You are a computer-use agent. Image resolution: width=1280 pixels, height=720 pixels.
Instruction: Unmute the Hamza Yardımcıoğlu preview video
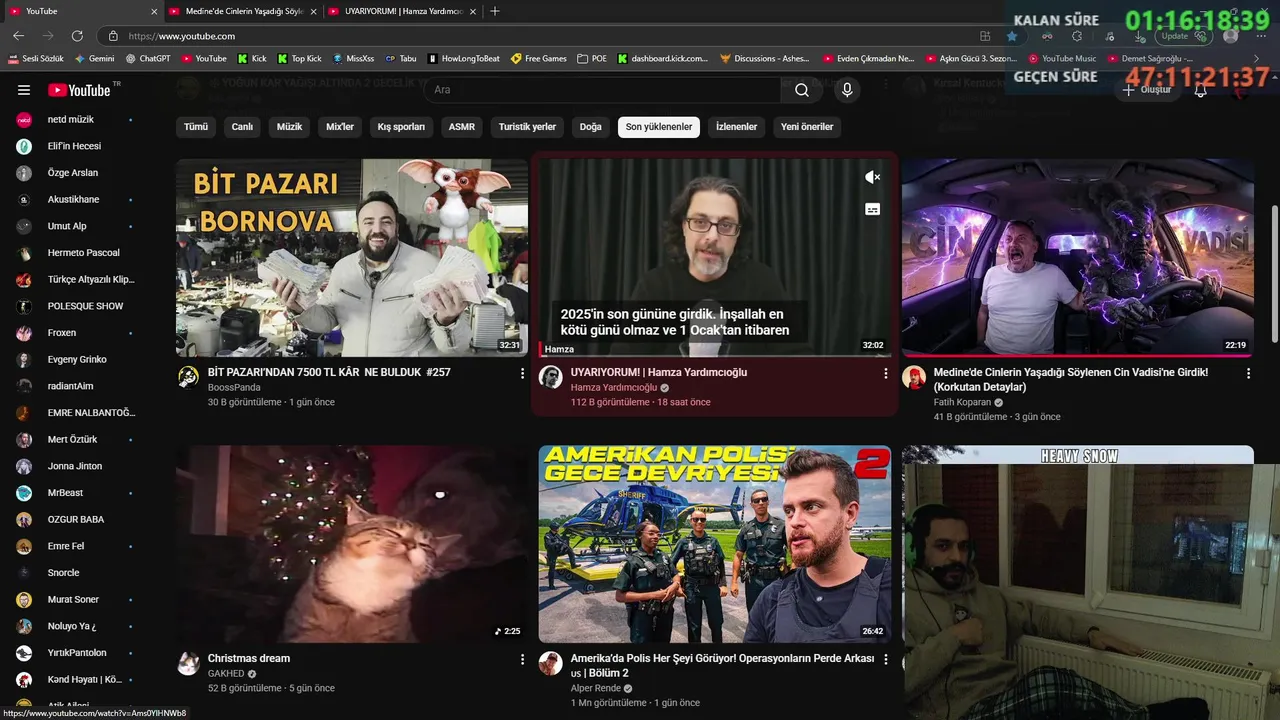coord(872,177)
